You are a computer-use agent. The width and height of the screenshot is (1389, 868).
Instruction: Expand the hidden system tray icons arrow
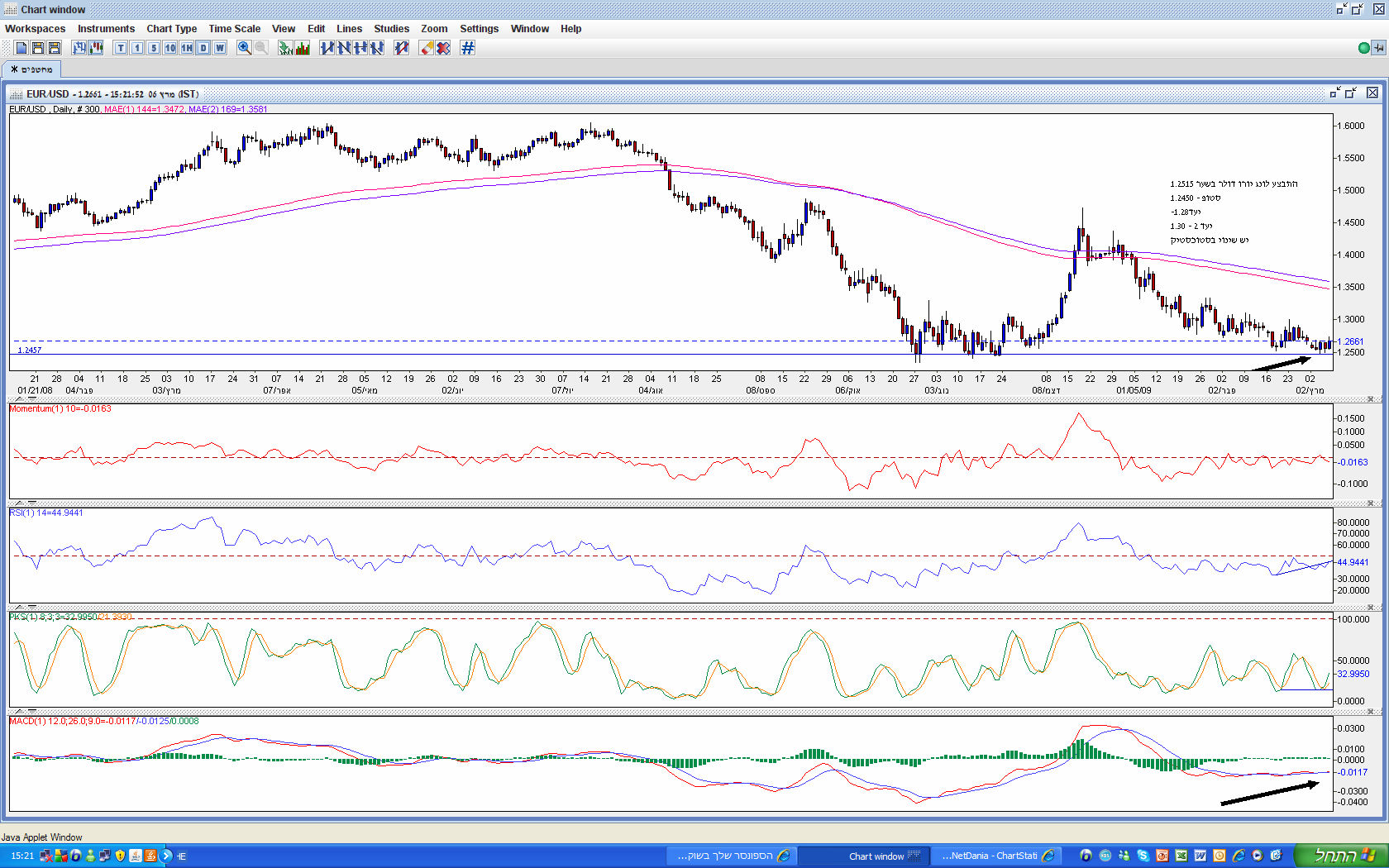click(166, 856)
